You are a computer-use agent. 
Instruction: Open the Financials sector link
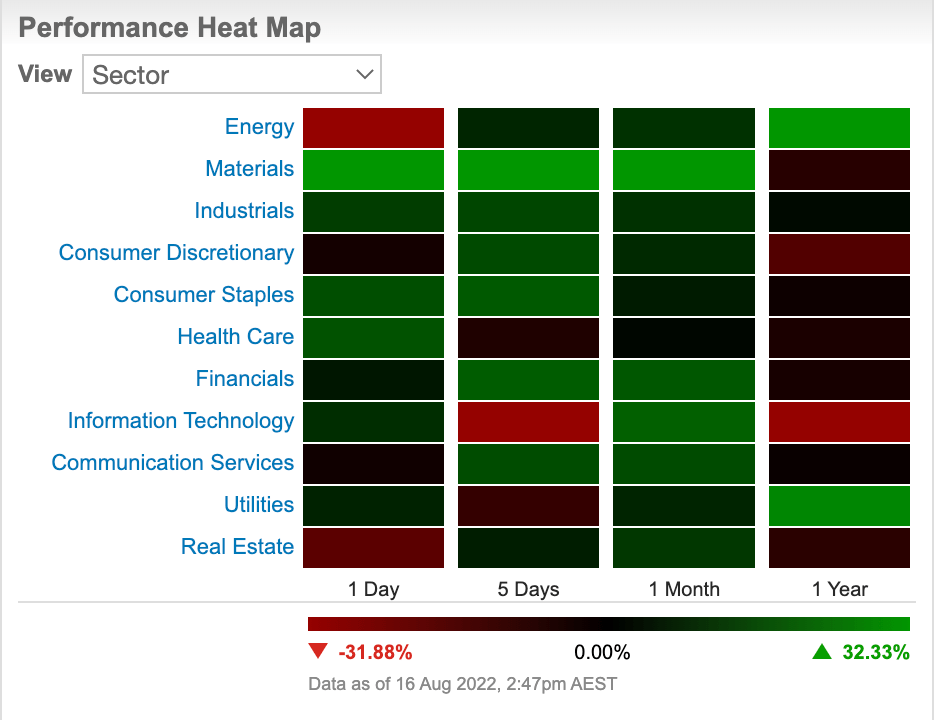[x=245, y=379]
